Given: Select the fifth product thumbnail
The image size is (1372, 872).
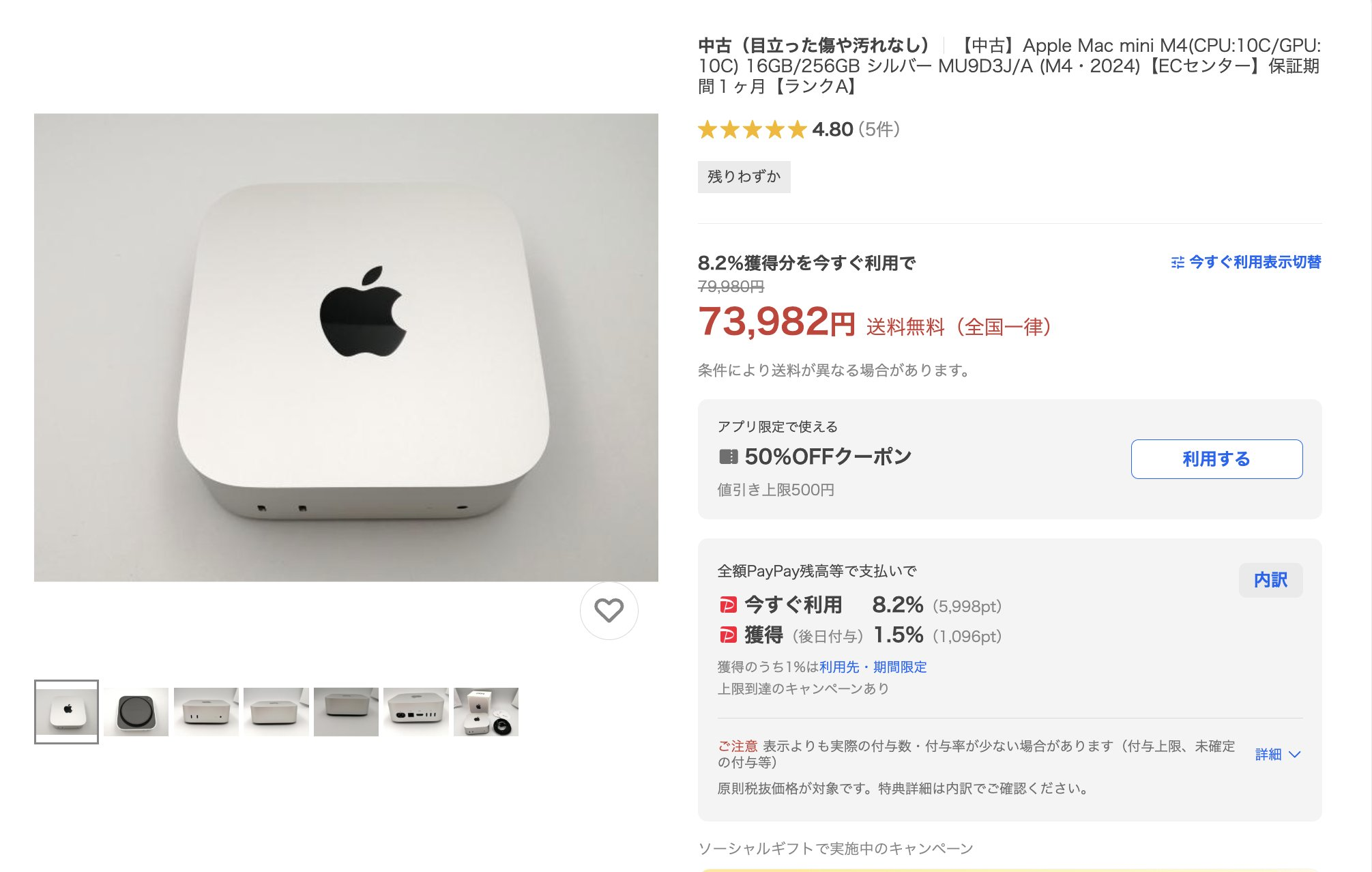Looking at the screenshot, I should point(346,712).
